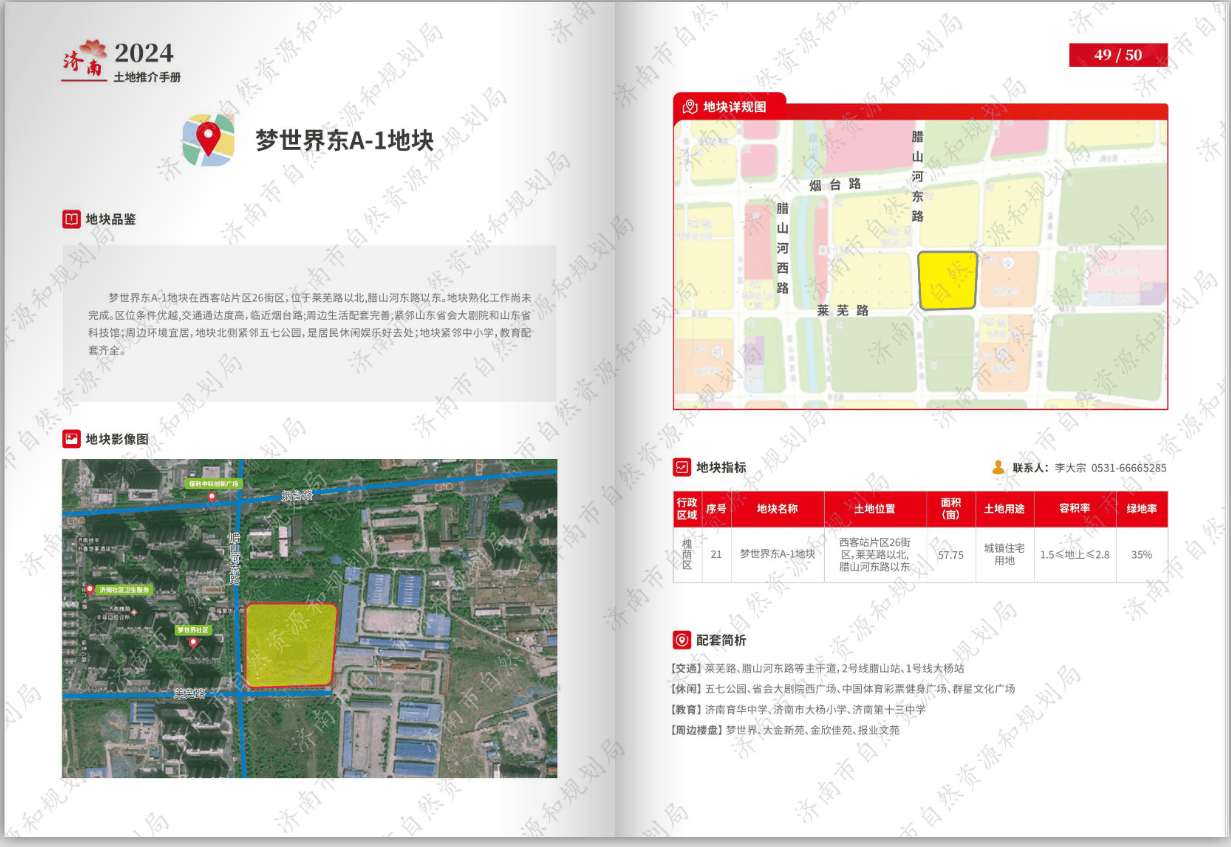Click the chart icon beside 地块指标
The width and height of the screenshot is (1231, 847).
pyautogui.click(x=682, y=467)
